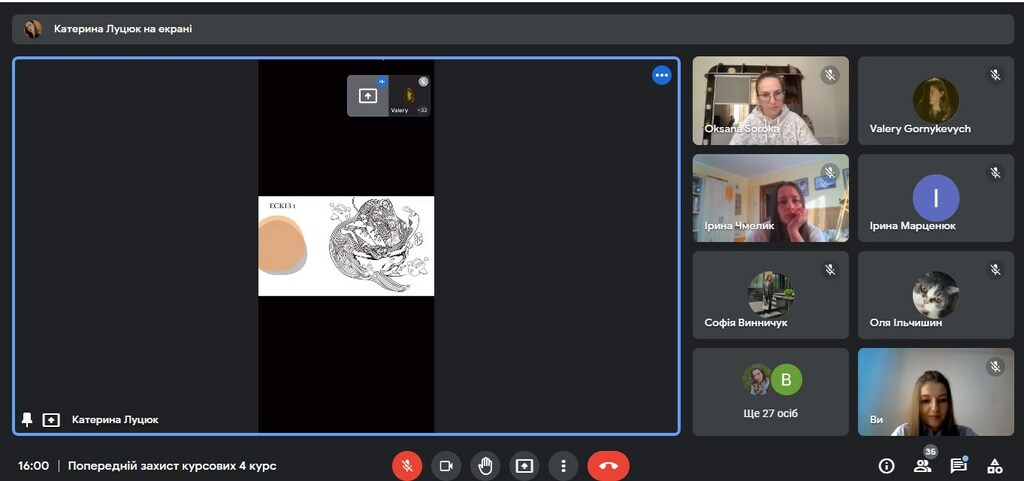Viewport: 1024px width, 481px height.
Task: Open blue three-dot menu on presentation tile
Action: [x=662, y=76]
